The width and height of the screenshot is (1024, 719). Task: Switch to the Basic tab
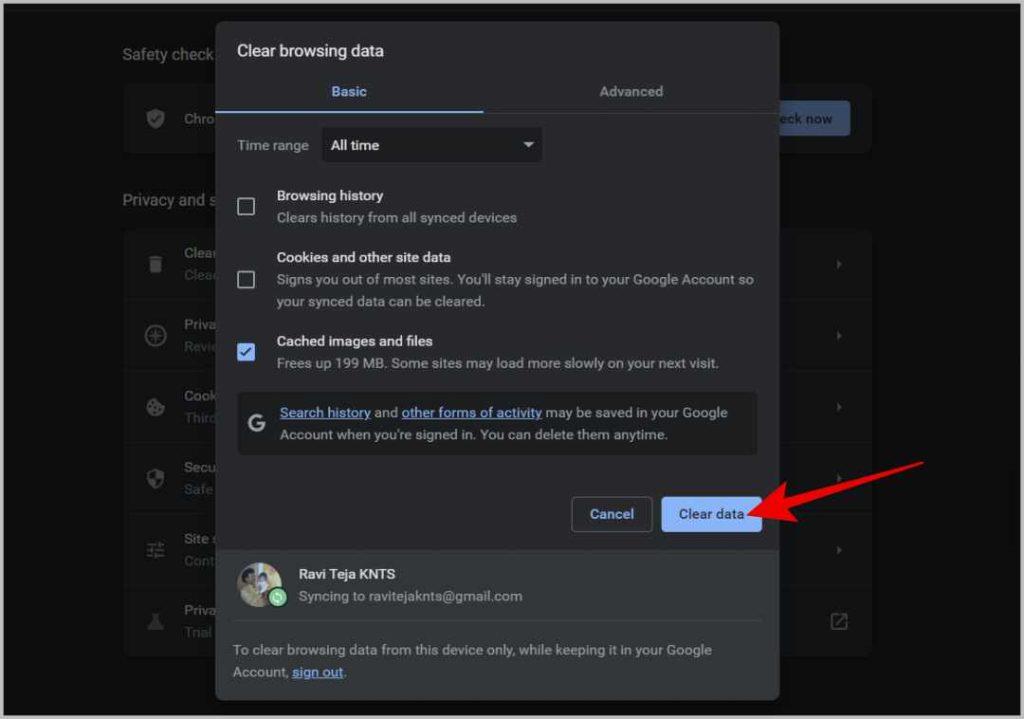(x=349, y=91)
